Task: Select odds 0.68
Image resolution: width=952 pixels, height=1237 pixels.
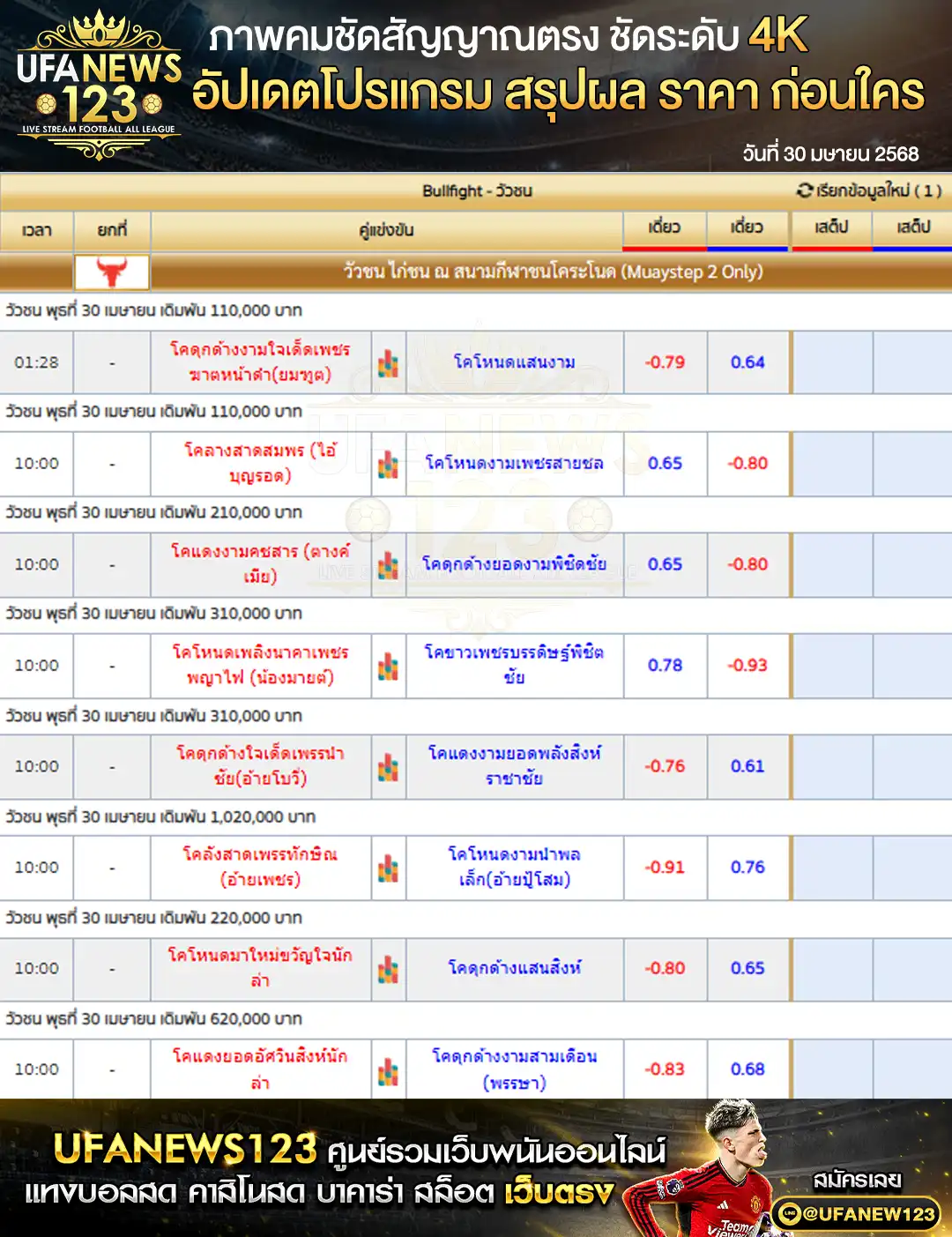Action: pyautogui.click(x=747, y=1069)
